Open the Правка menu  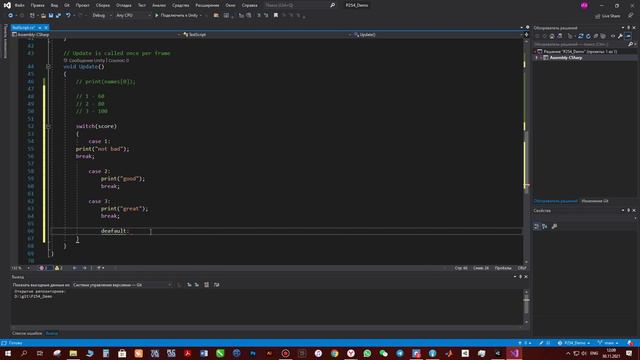pyautogui.click(x=38, y=5)
